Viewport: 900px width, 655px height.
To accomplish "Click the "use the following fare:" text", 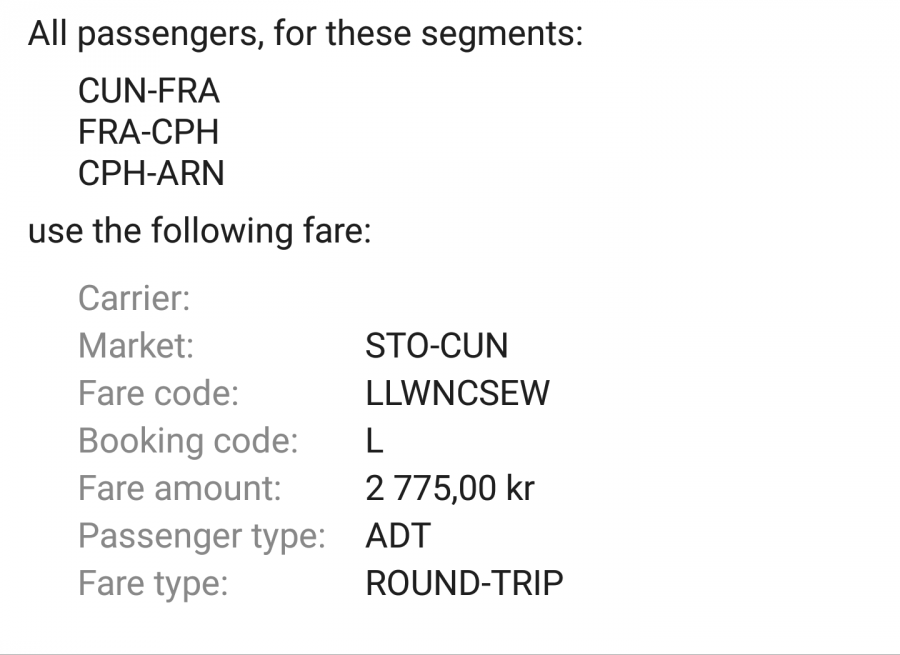I will pyautogui.click(x=199, y=232).
